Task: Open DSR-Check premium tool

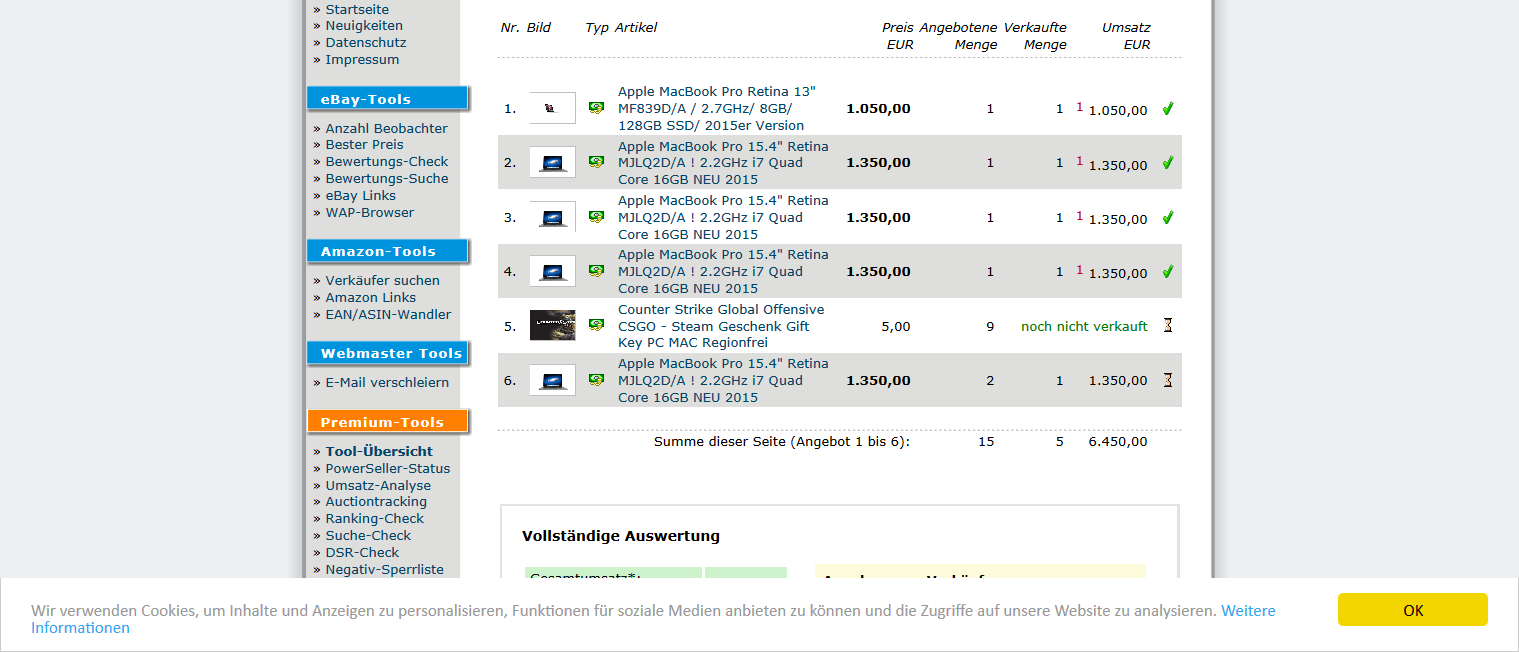Action: [362, 553]
